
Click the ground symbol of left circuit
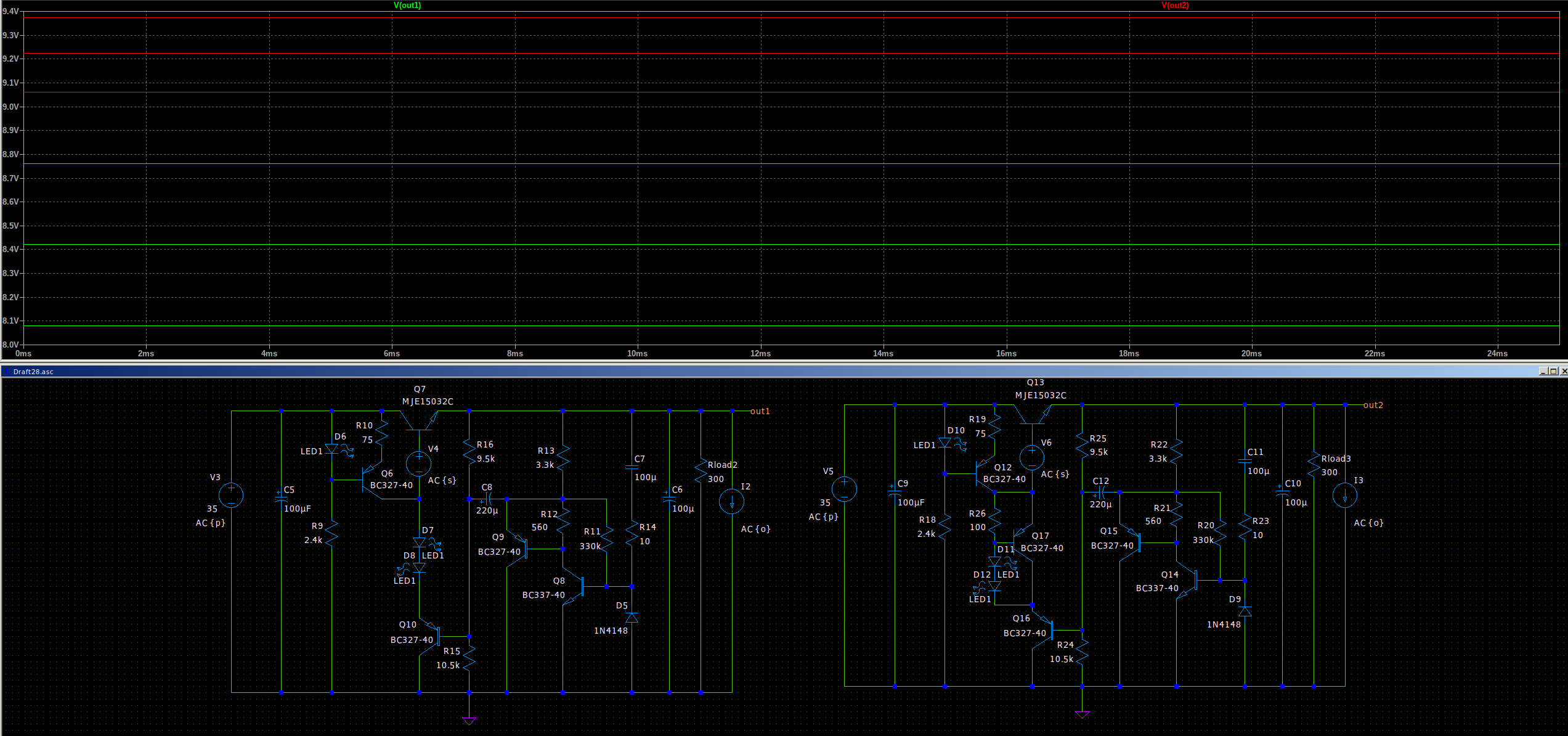pos(469,719)
